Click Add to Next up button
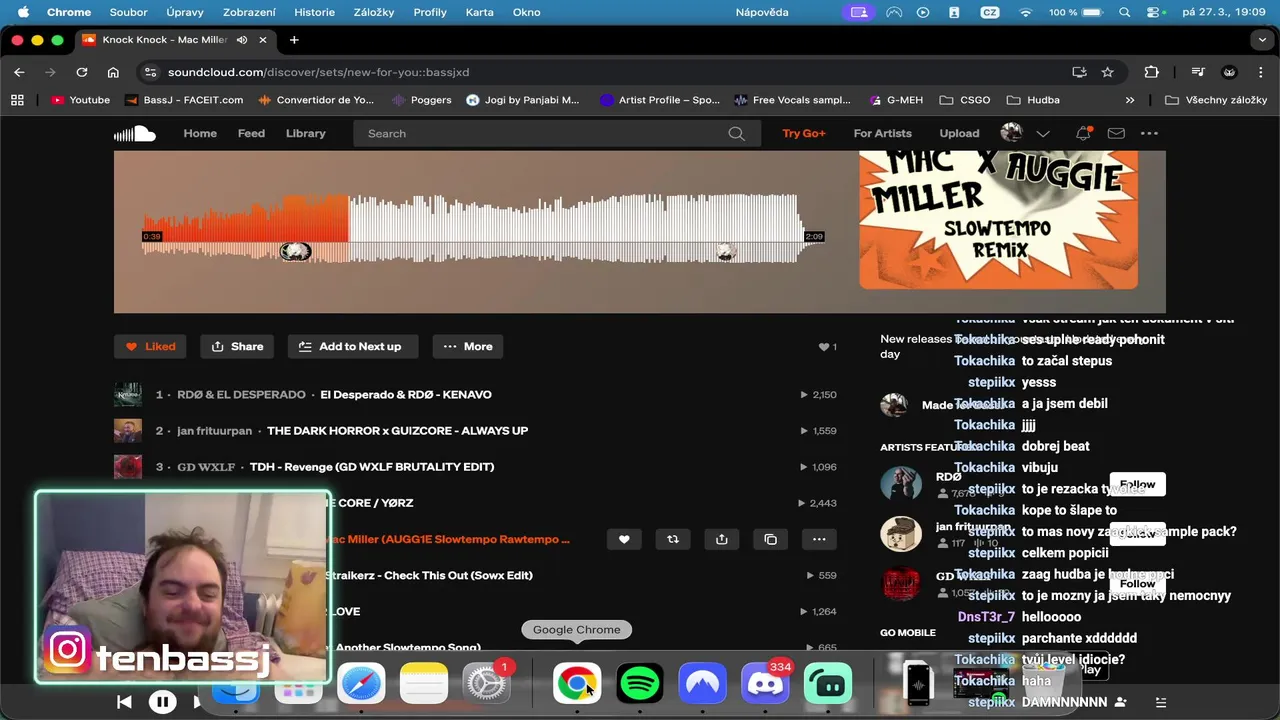The height and width of the screenshot is (720, 1280). [x=353, y=346]
